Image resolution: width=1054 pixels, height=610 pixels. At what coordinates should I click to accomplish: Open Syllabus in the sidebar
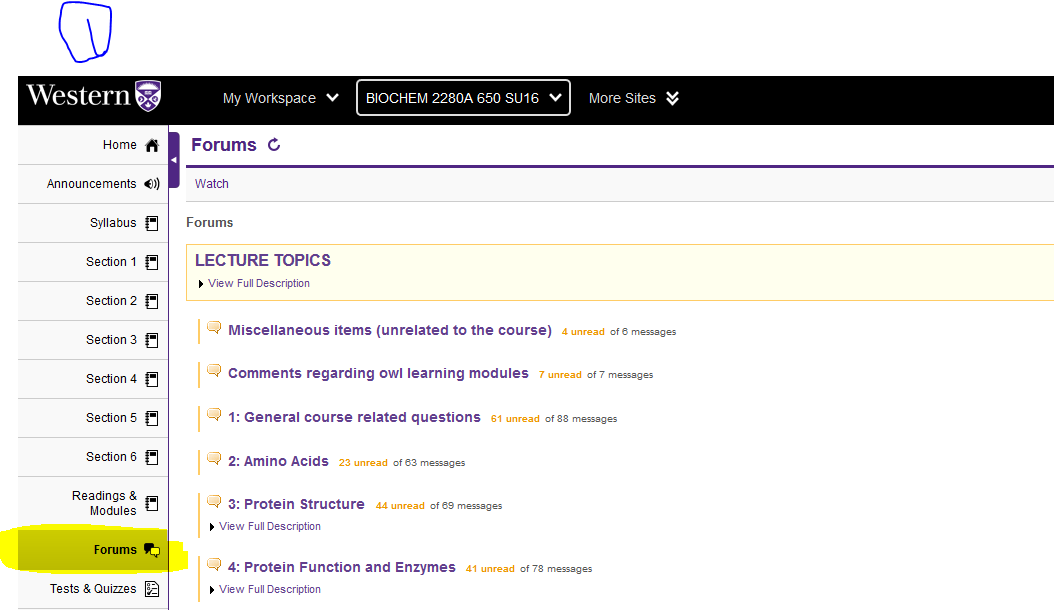click(93, 223)
